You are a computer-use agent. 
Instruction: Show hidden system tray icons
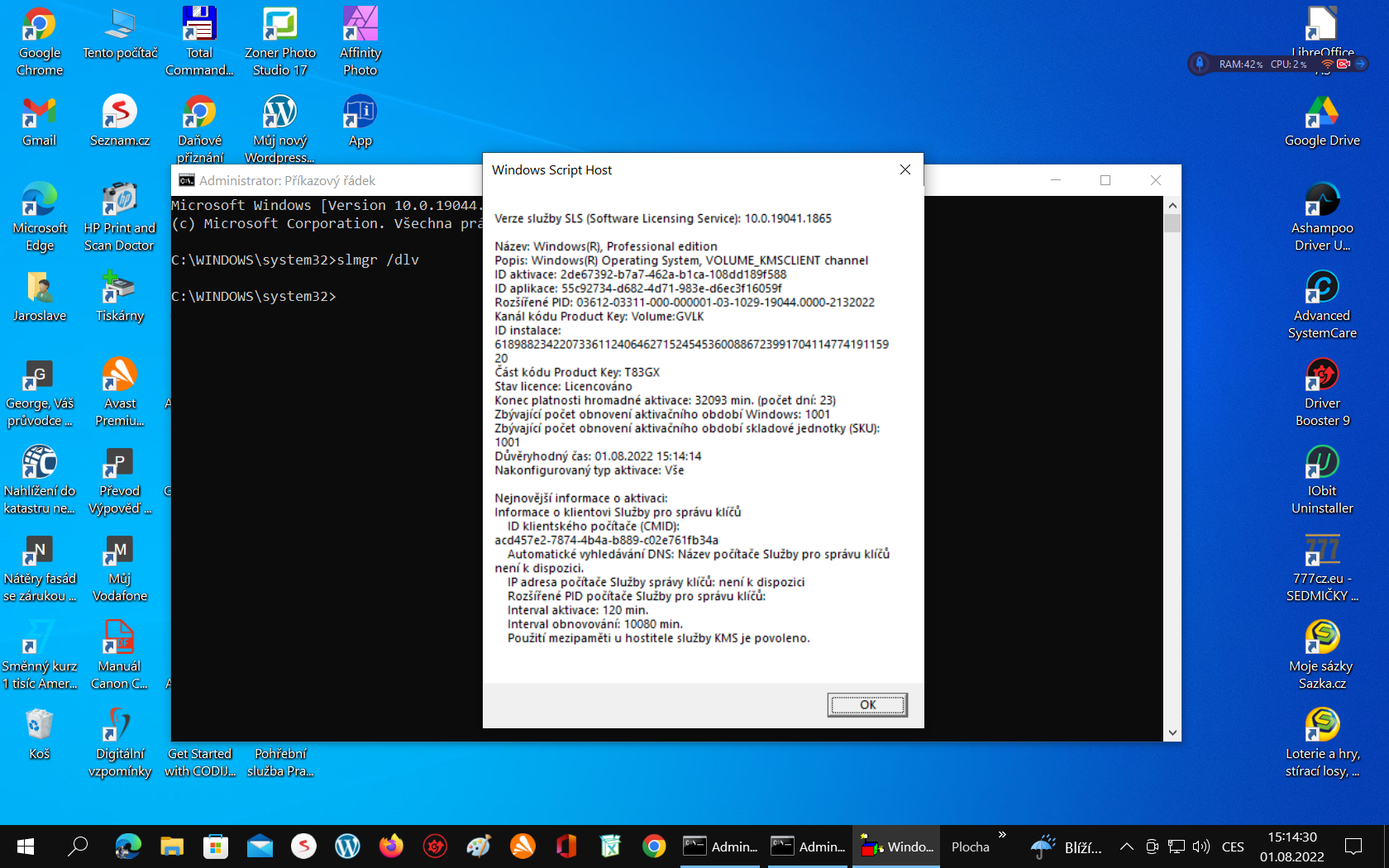click(x=1126, y=847)
